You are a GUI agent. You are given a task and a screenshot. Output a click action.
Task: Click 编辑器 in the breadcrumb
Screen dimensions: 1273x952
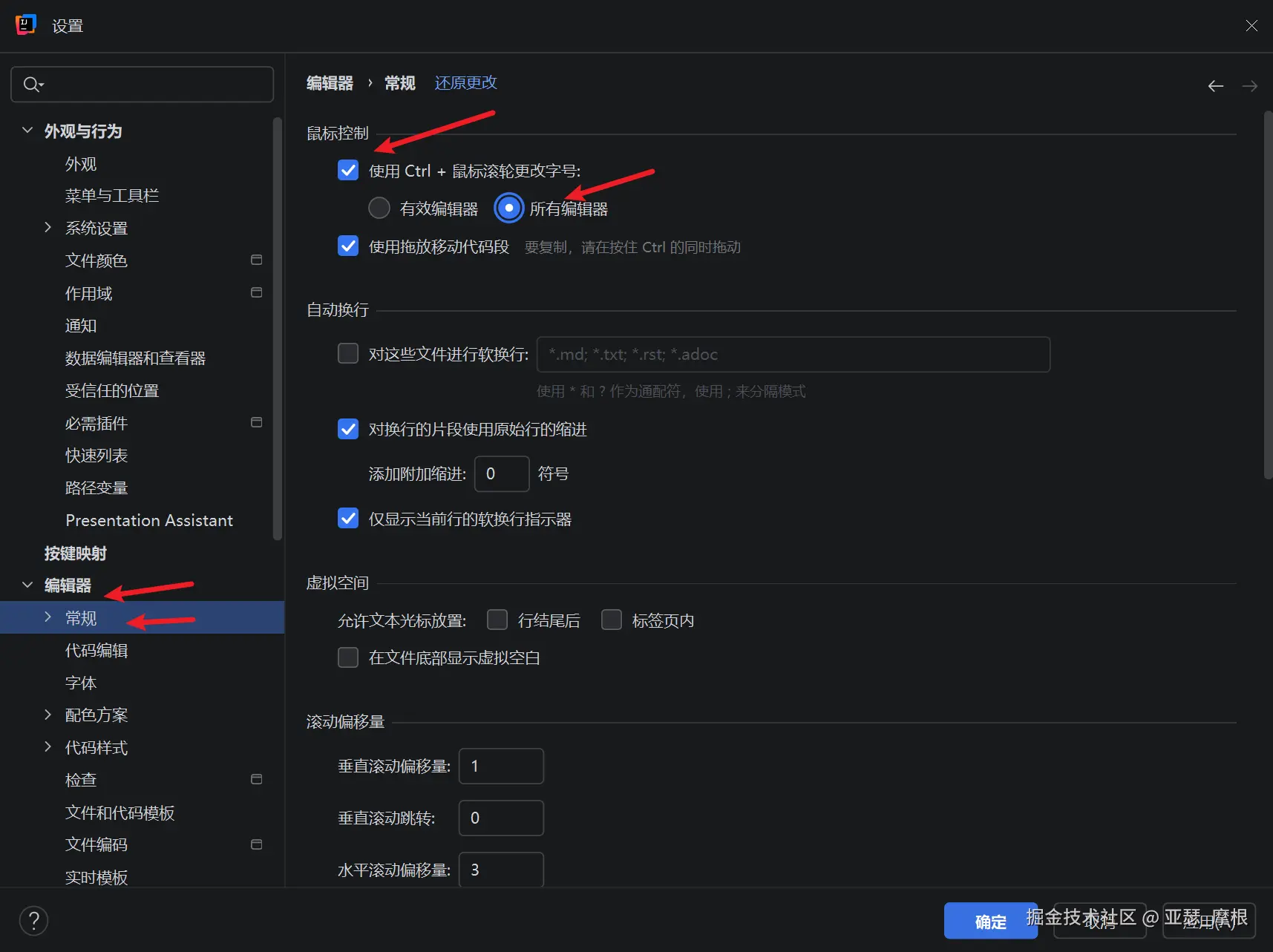(330, 83)
